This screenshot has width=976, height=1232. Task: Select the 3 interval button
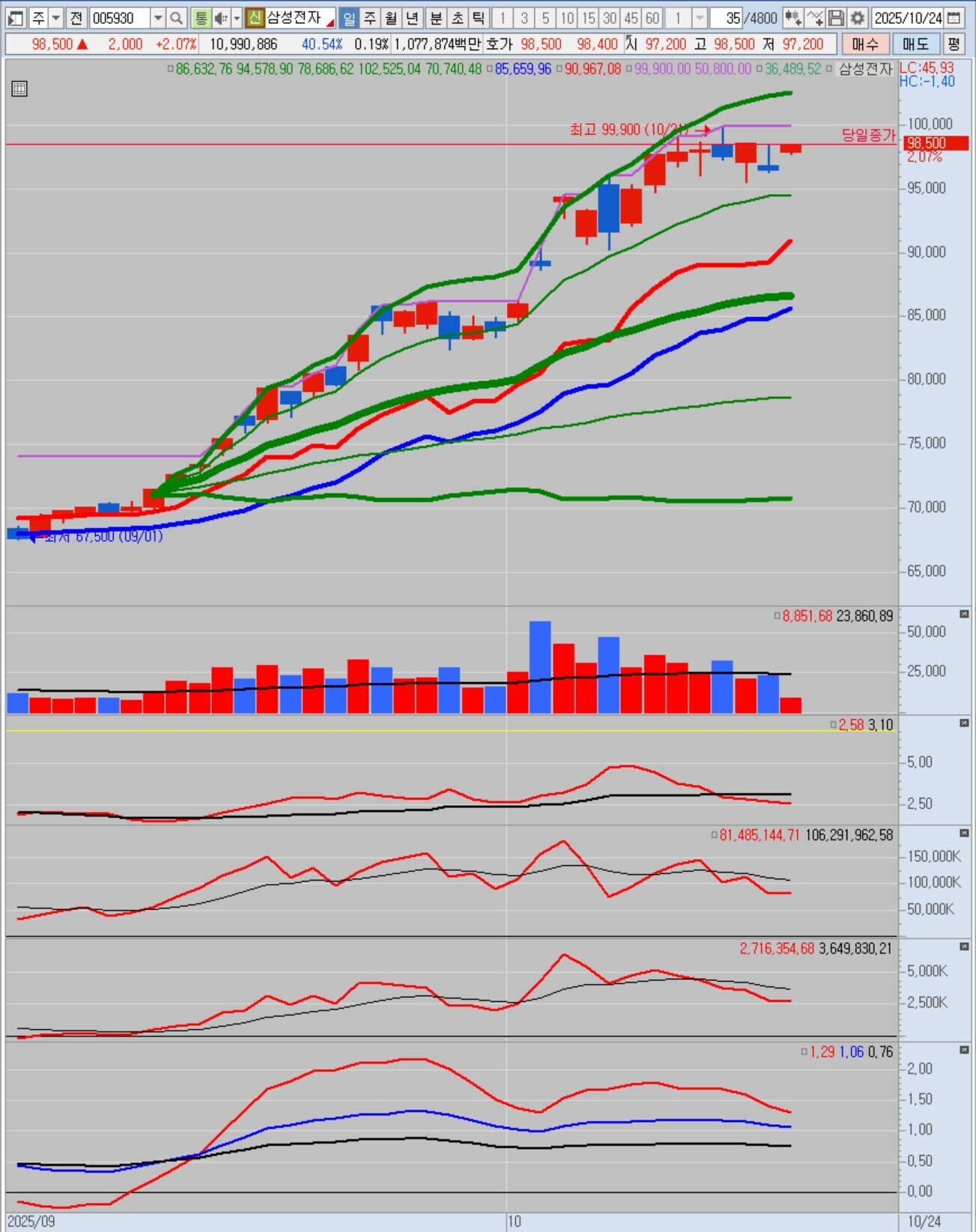coord(524,18)
